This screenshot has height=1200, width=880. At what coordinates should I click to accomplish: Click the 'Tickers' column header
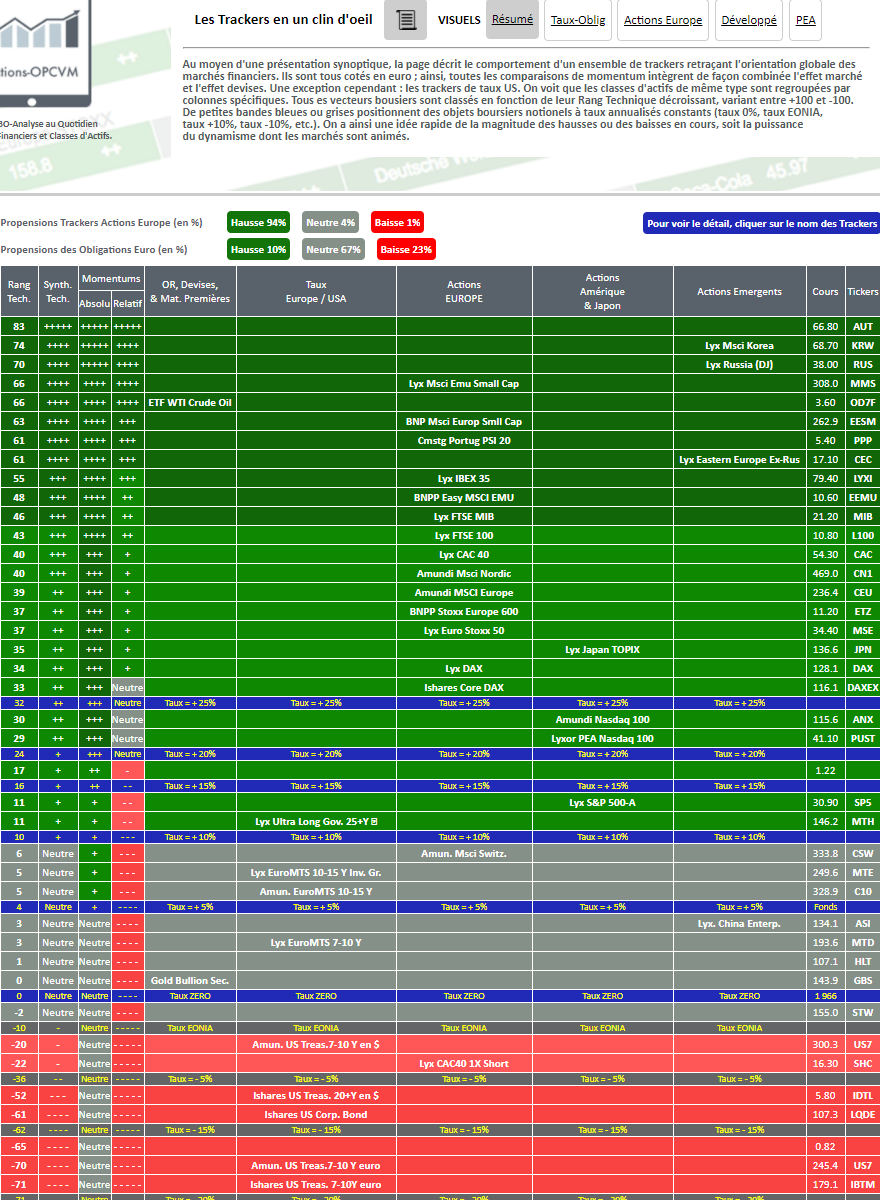coord(863,291)
